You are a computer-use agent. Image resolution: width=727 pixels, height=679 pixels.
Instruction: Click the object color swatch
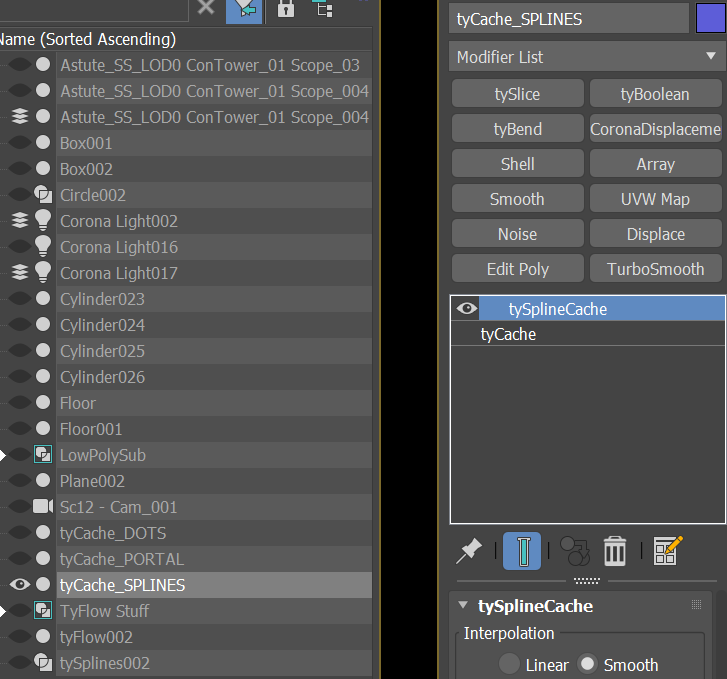tap(711, 19)
